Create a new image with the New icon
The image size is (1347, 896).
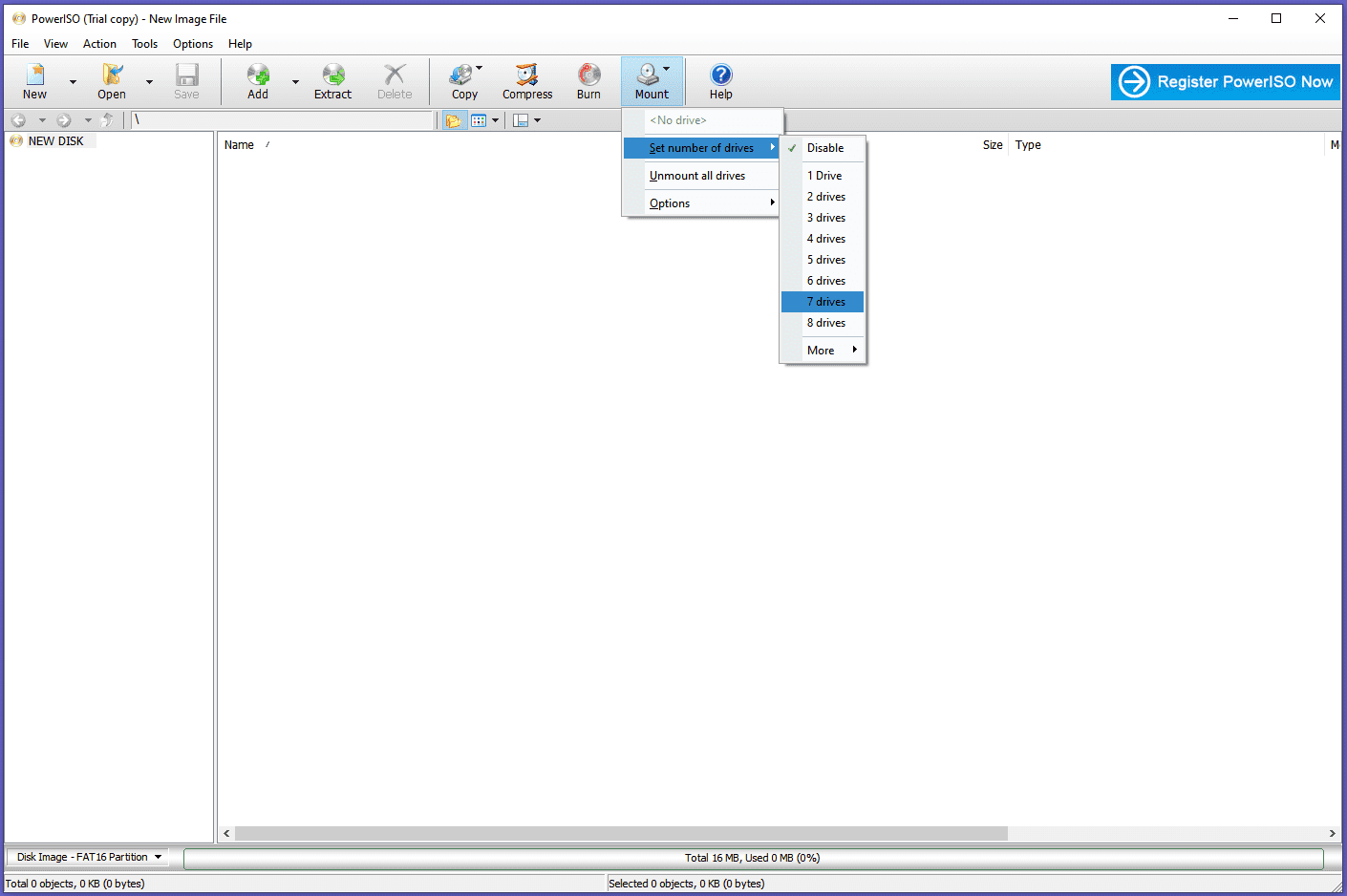click(34, 81)
